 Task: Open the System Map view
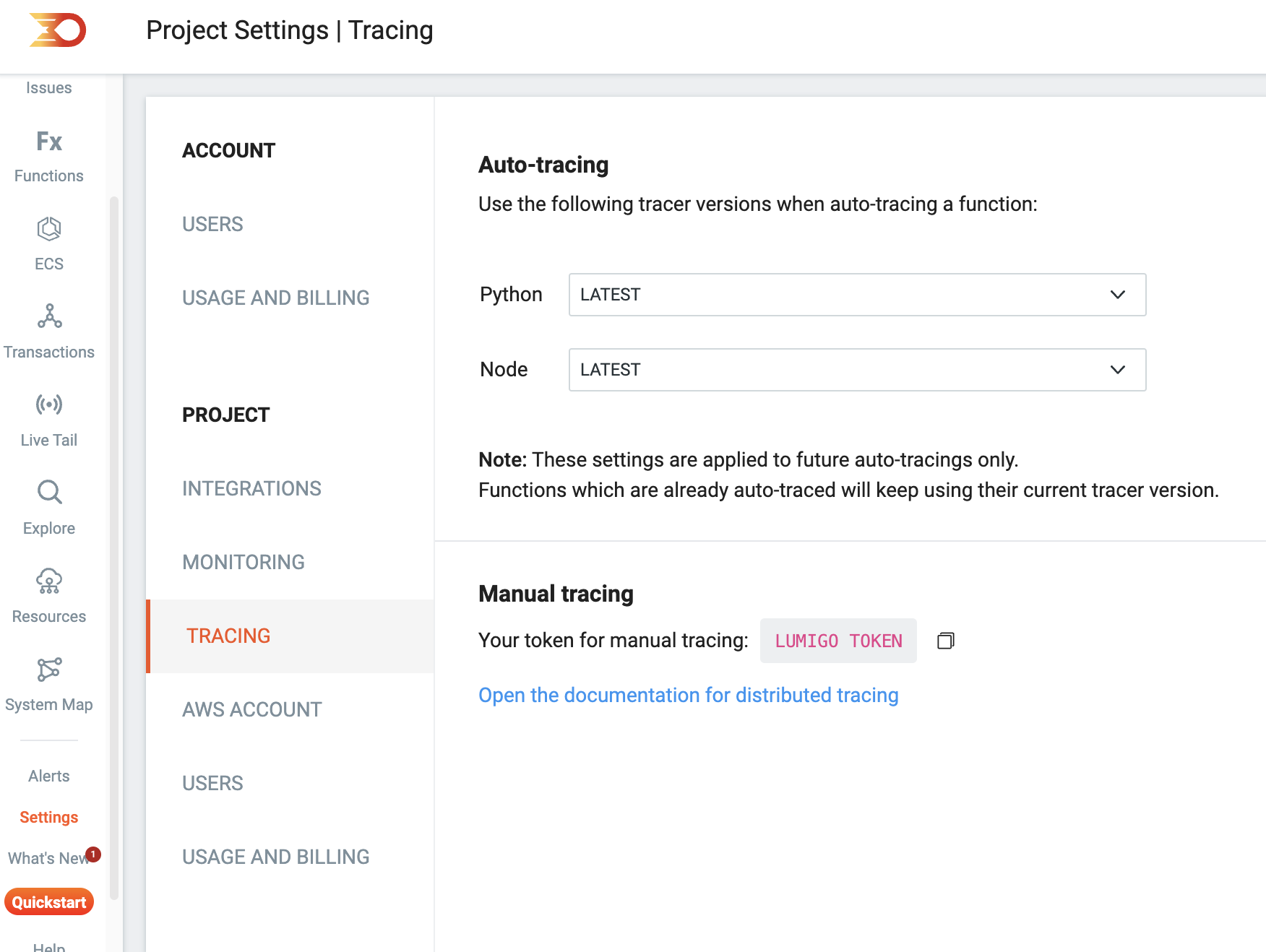coord(48,670)
